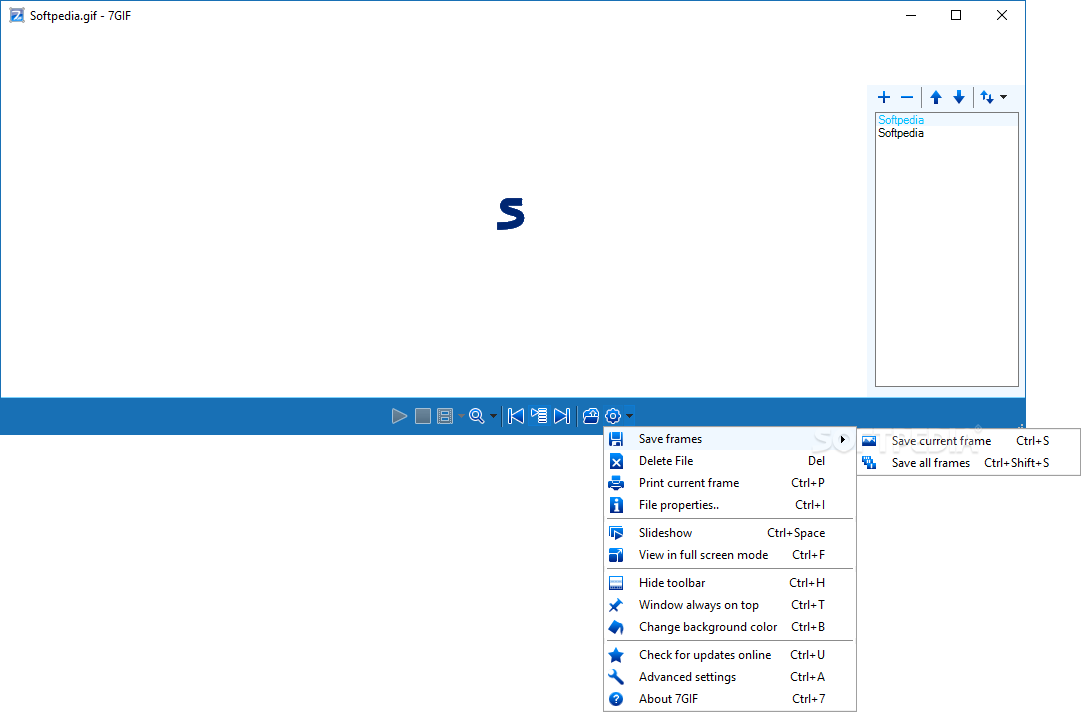Open File properties..
1081x712 pixels.
(729, 505)
